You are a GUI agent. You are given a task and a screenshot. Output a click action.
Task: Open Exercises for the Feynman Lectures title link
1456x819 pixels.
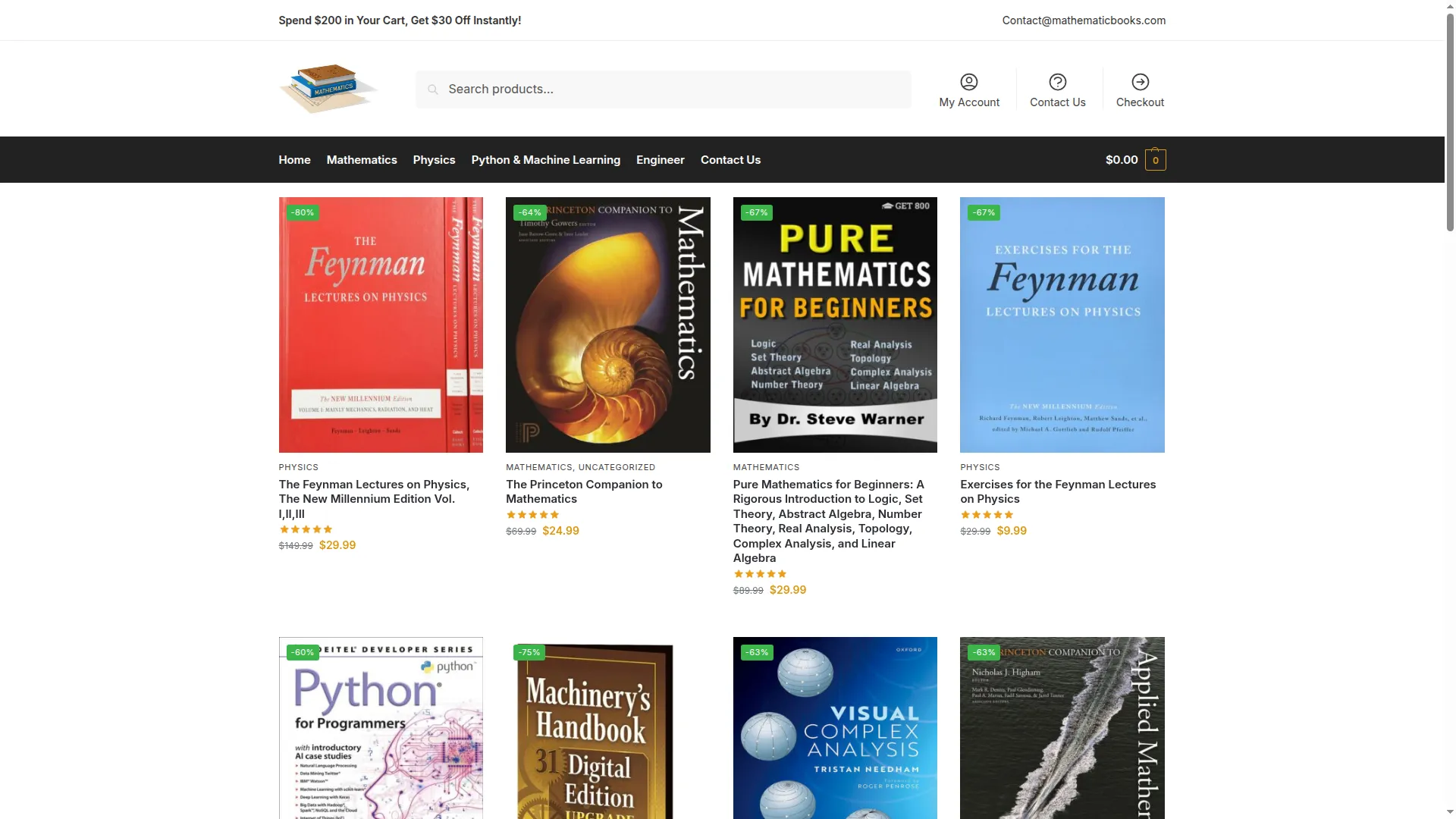tap(1058, 491)
